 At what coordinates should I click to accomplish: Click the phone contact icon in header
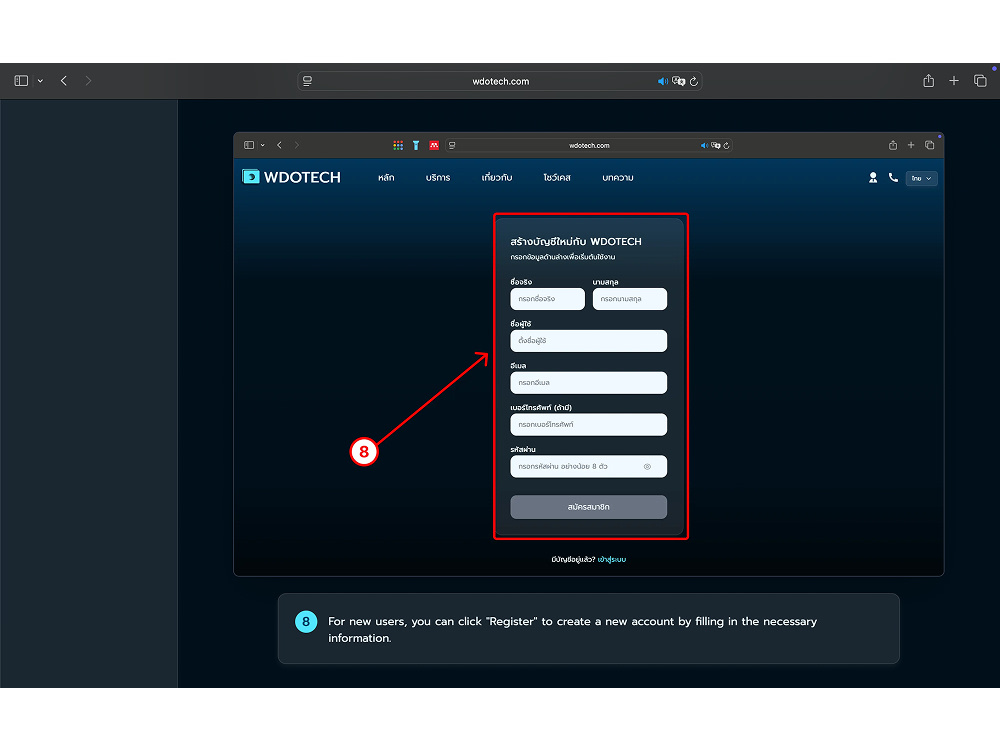click(x=893, y=178)
